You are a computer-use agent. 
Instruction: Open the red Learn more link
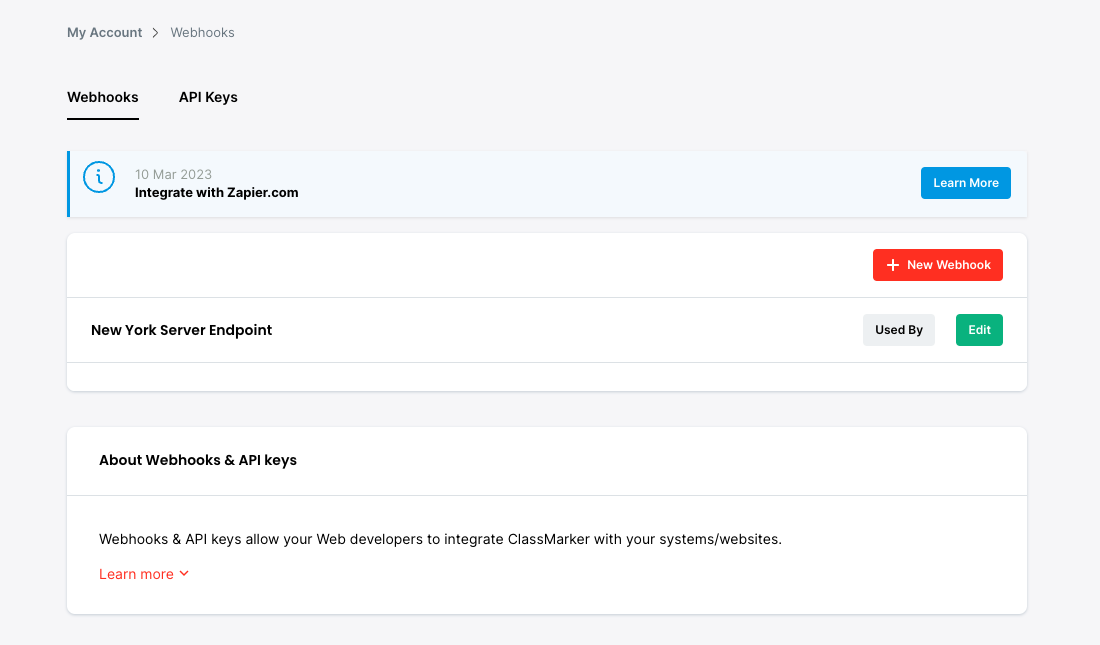click(136, 574)
